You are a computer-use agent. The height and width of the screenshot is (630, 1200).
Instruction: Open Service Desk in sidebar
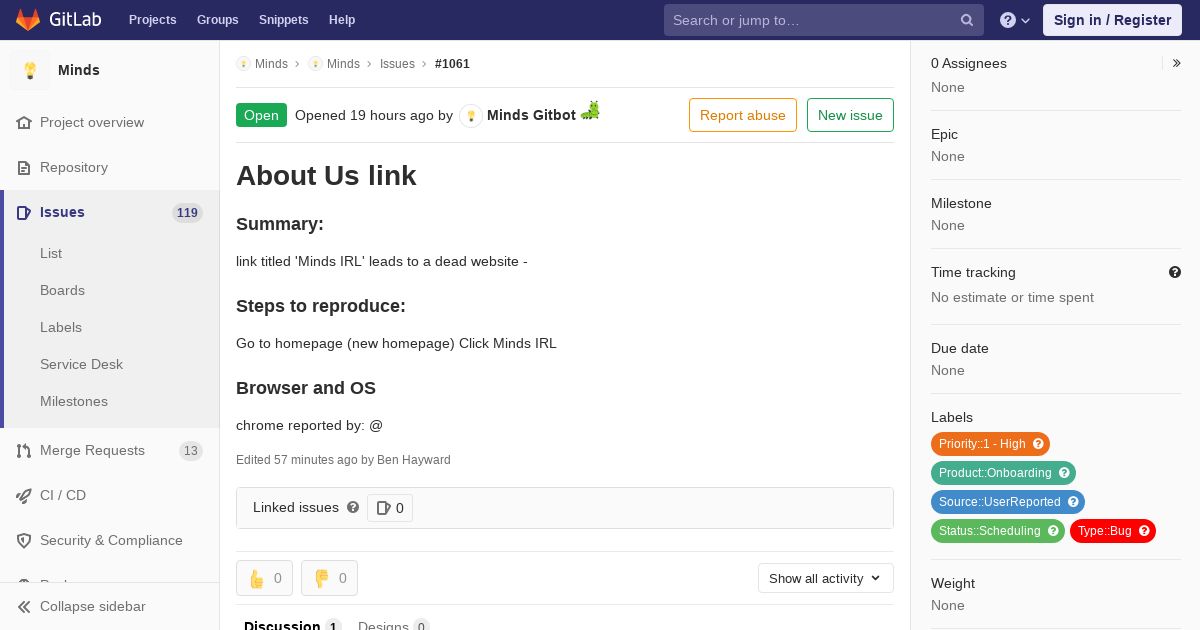(x=81, y=364)
